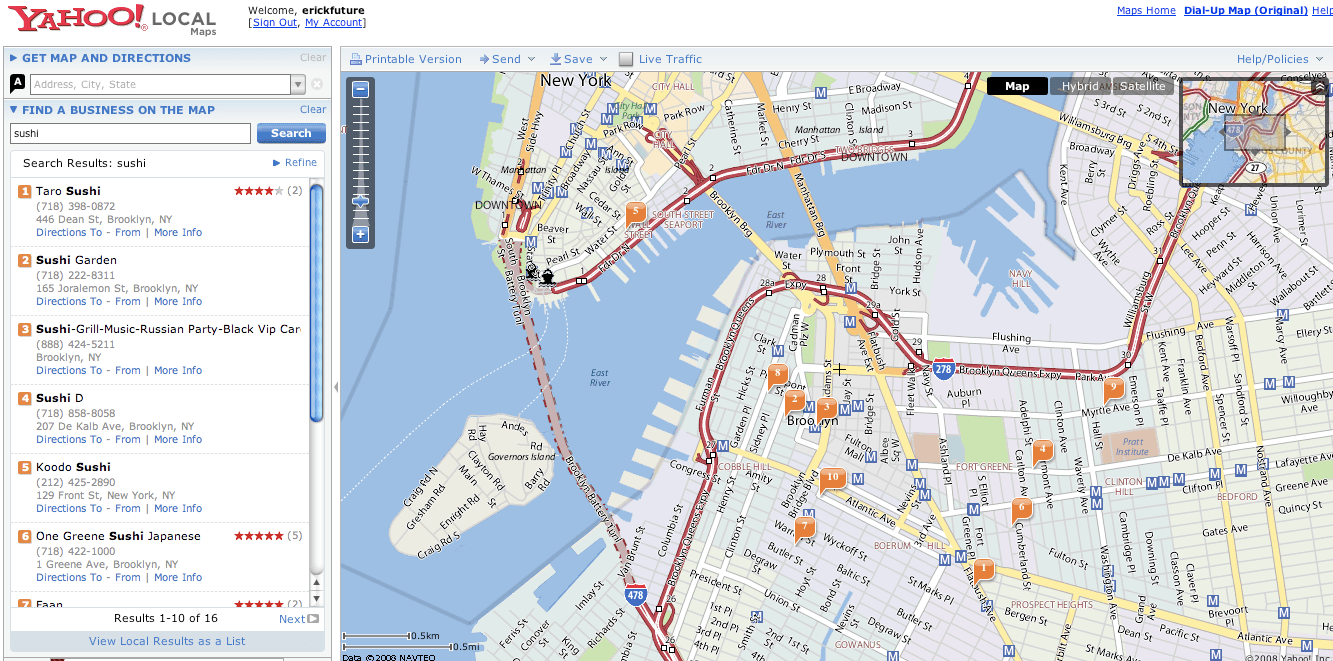Click the Yahoo! Local Maps logo
Screen dimensions: 1333x661
click(x=112, y=20)
